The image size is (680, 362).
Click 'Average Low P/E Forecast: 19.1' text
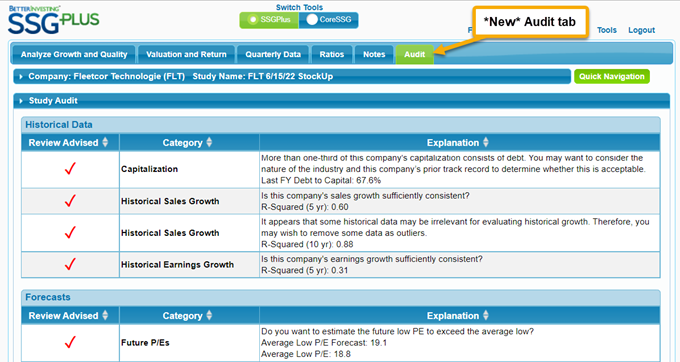(324, 343)
